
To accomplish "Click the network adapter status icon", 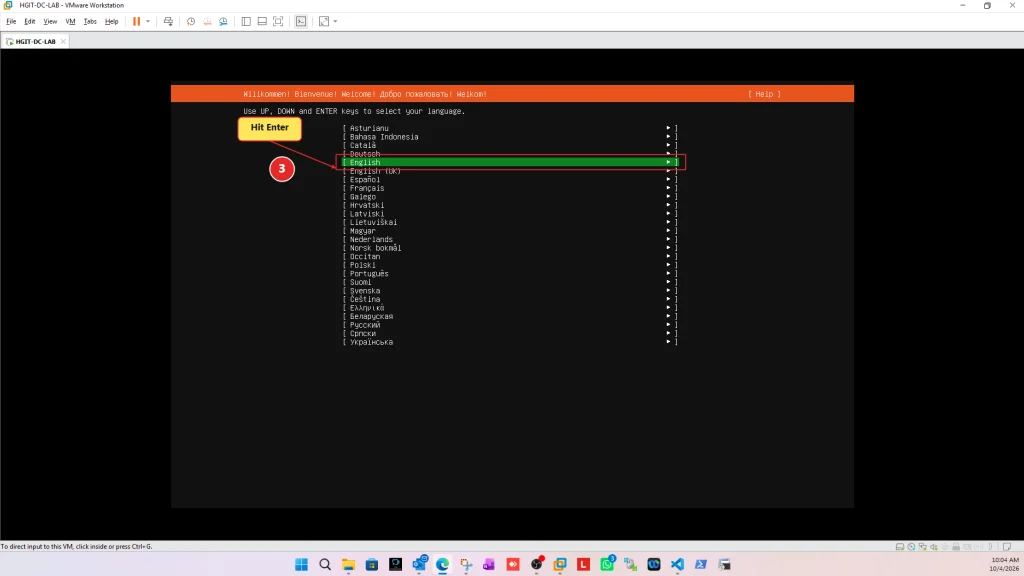I will 923,547.
